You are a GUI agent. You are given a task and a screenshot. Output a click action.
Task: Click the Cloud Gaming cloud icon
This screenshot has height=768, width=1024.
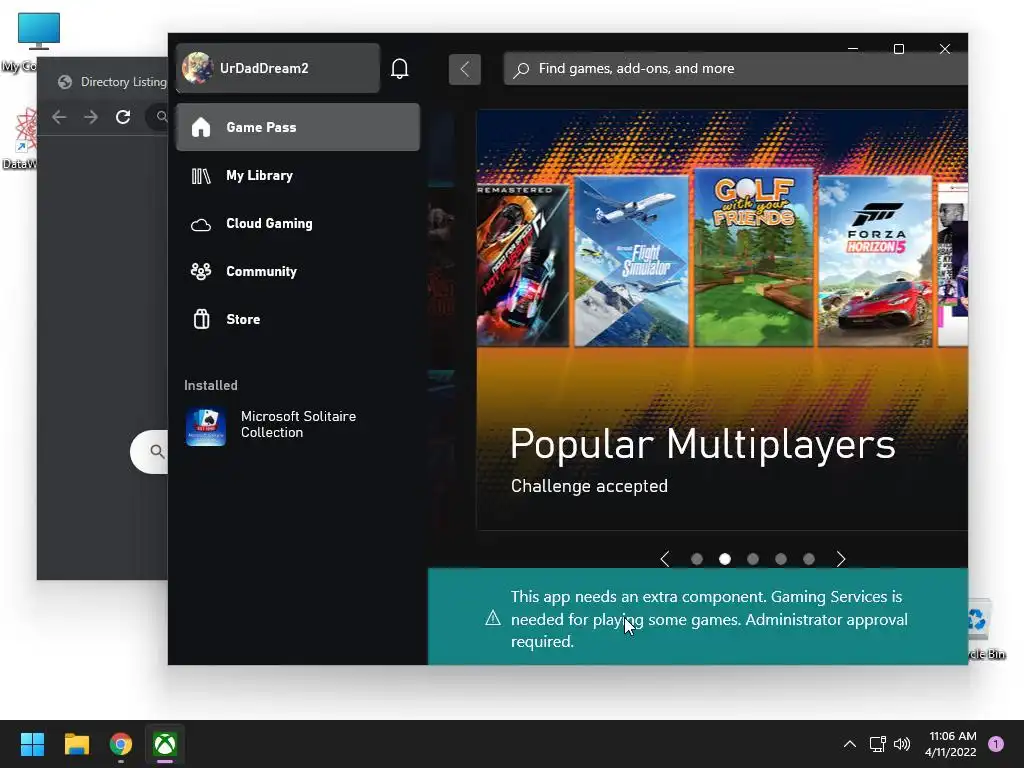201,225
